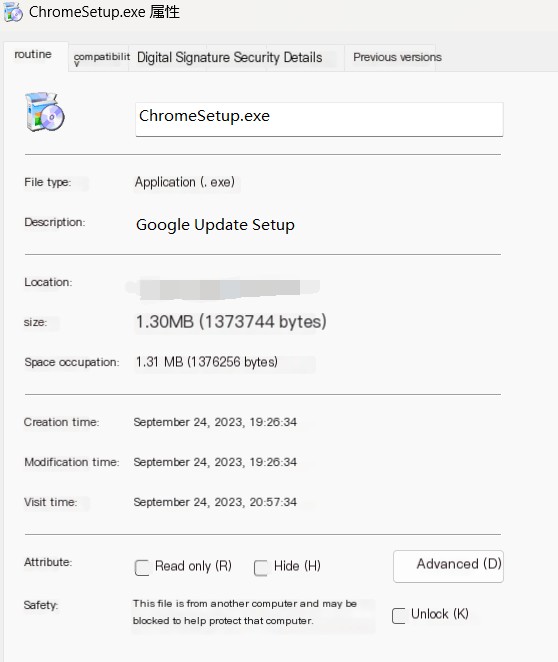Select the Application (.exe) file type text
Screen dimensions: 558x662
click(185, 182)
